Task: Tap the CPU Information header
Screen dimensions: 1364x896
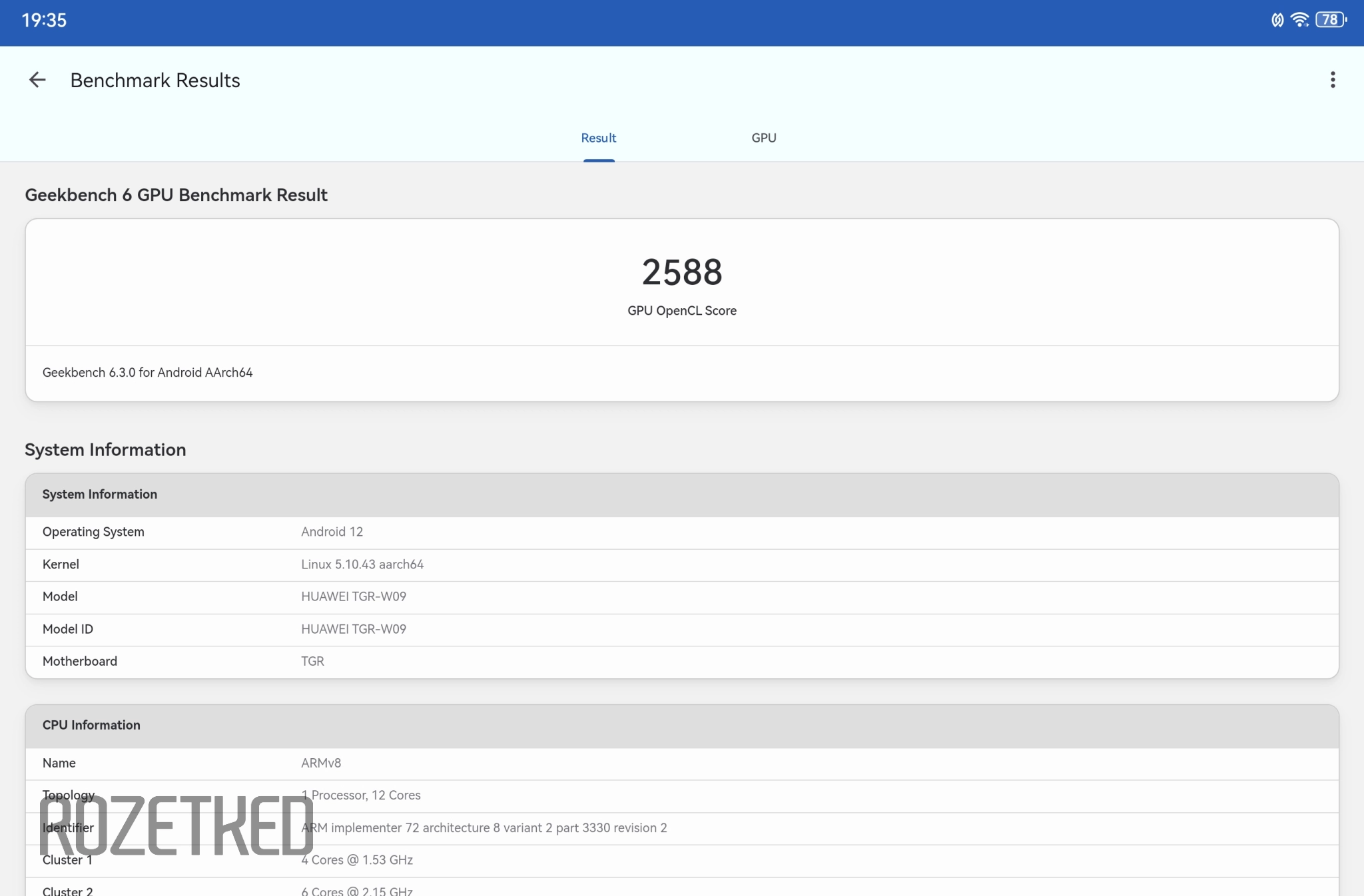Action: (91, 725)
